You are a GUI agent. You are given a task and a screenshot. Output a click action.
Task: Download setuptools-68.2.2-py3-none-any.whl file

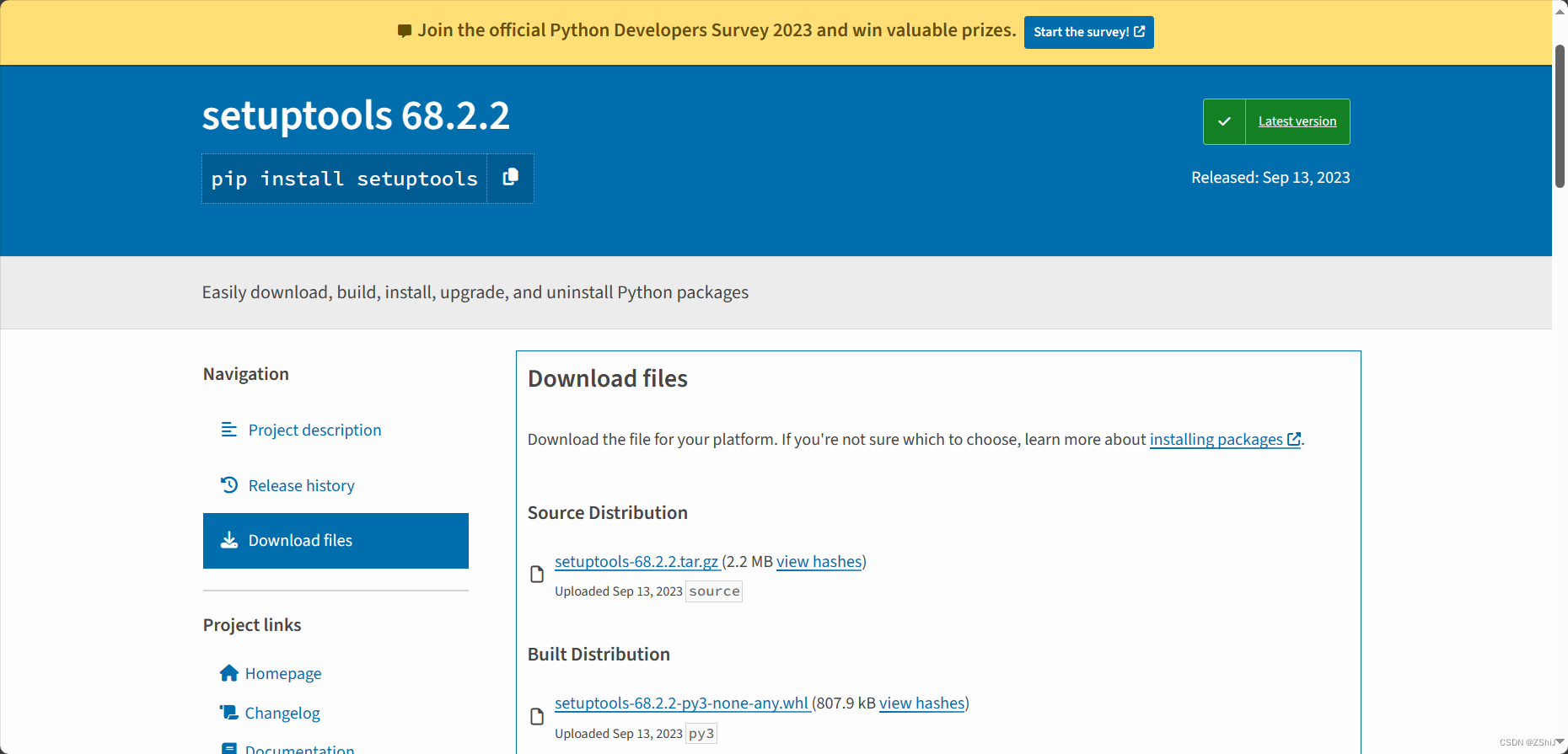tap(682, 703)
